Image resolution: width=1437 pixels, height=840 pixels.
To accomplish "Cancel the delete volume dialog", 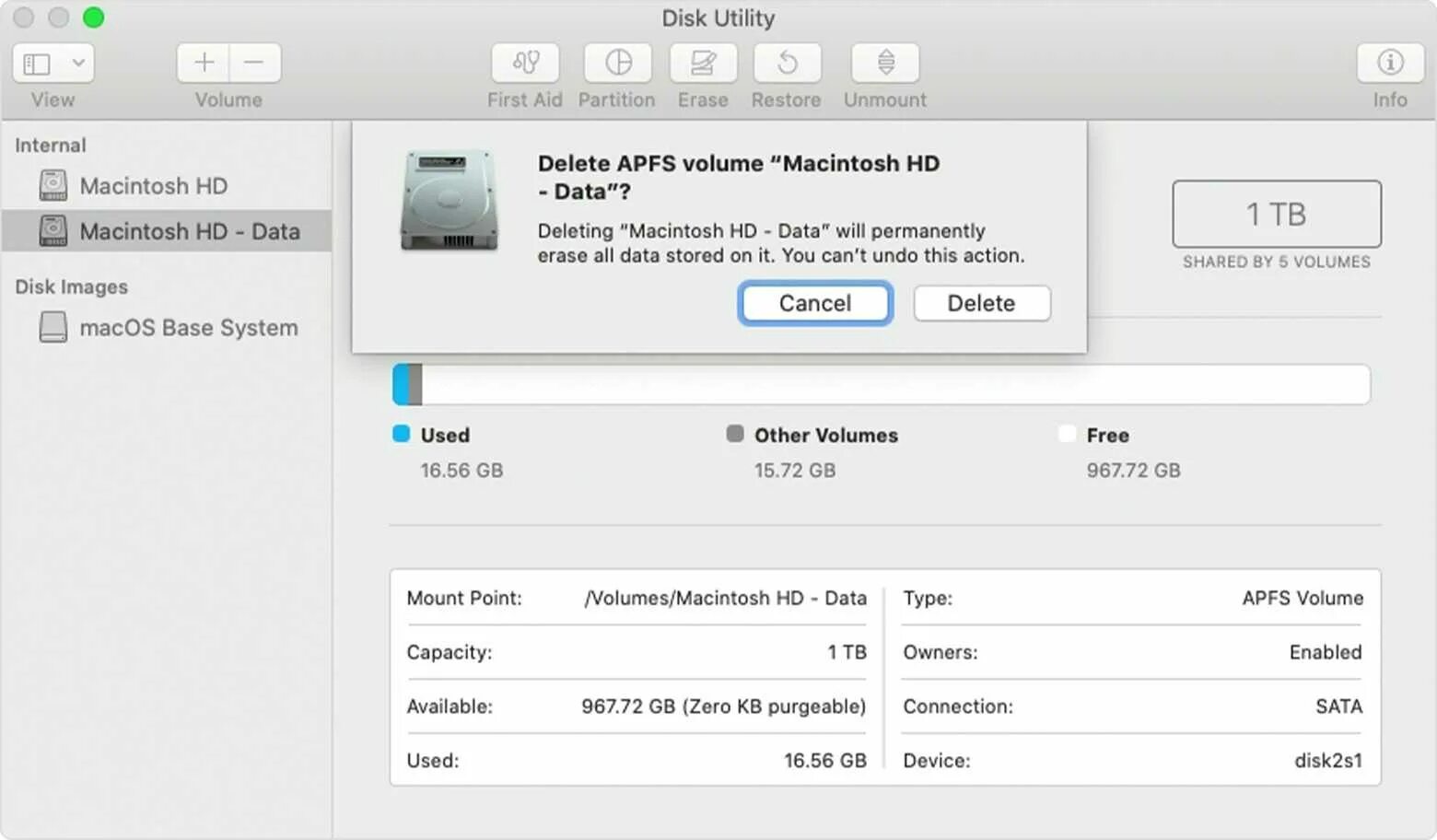I will pyautogui.click(x=815, y=303).
